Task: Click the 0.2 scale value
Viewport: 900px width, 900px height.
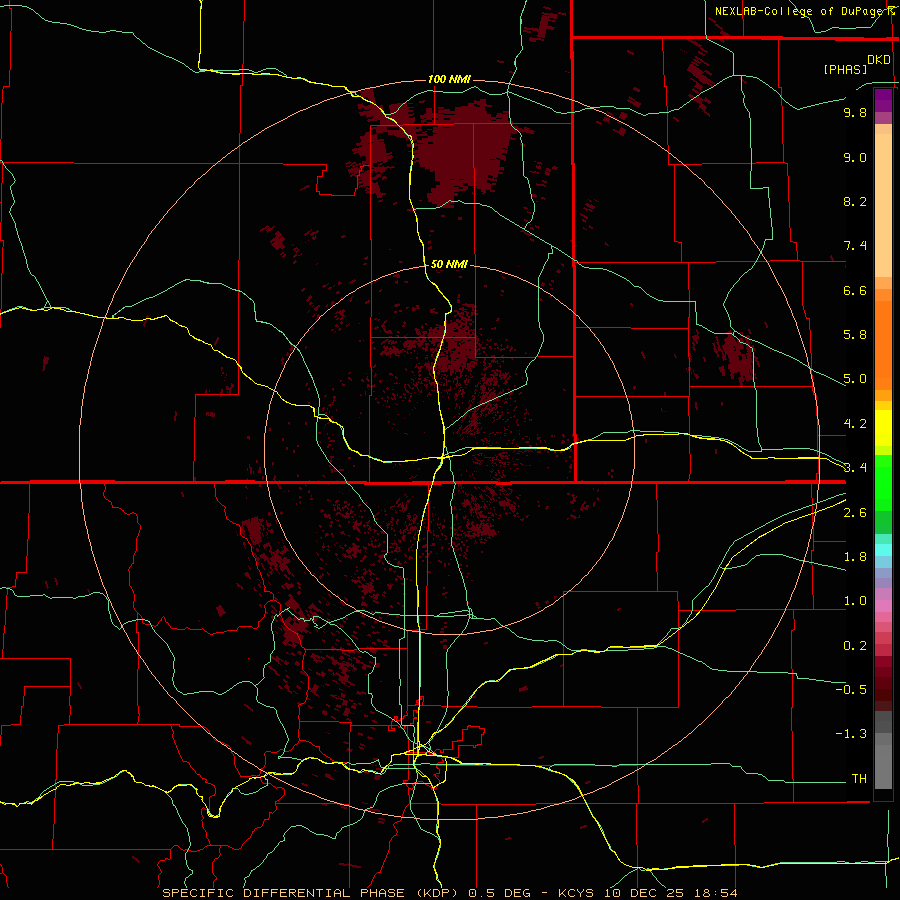Action: coord(855,646)
